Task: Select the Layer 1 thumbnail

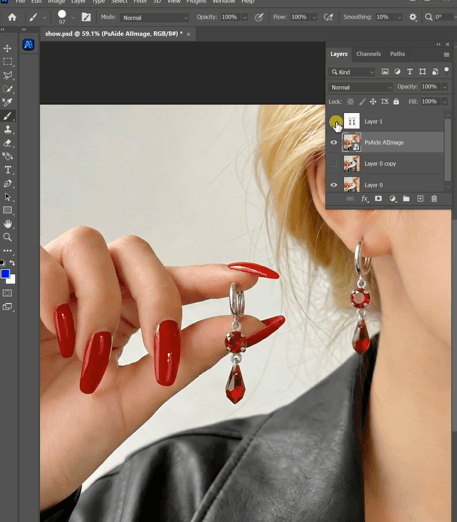Action: pyautogui.click(x=352, y=121)
